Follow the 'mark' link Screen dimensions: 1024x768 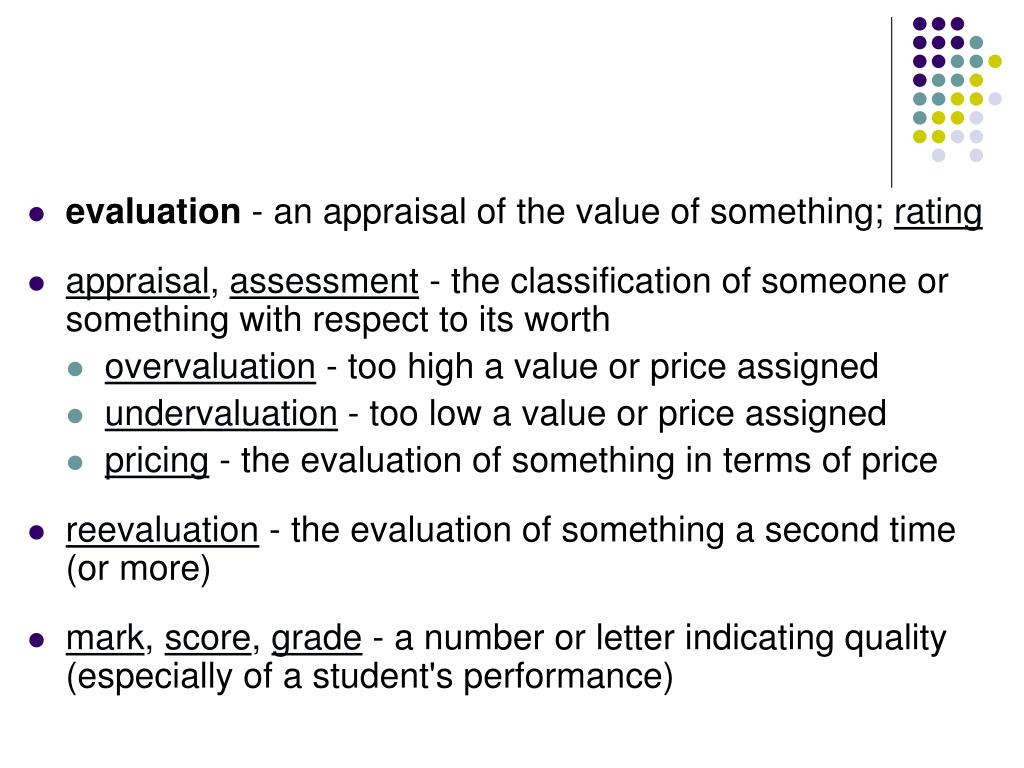[105, 638]
